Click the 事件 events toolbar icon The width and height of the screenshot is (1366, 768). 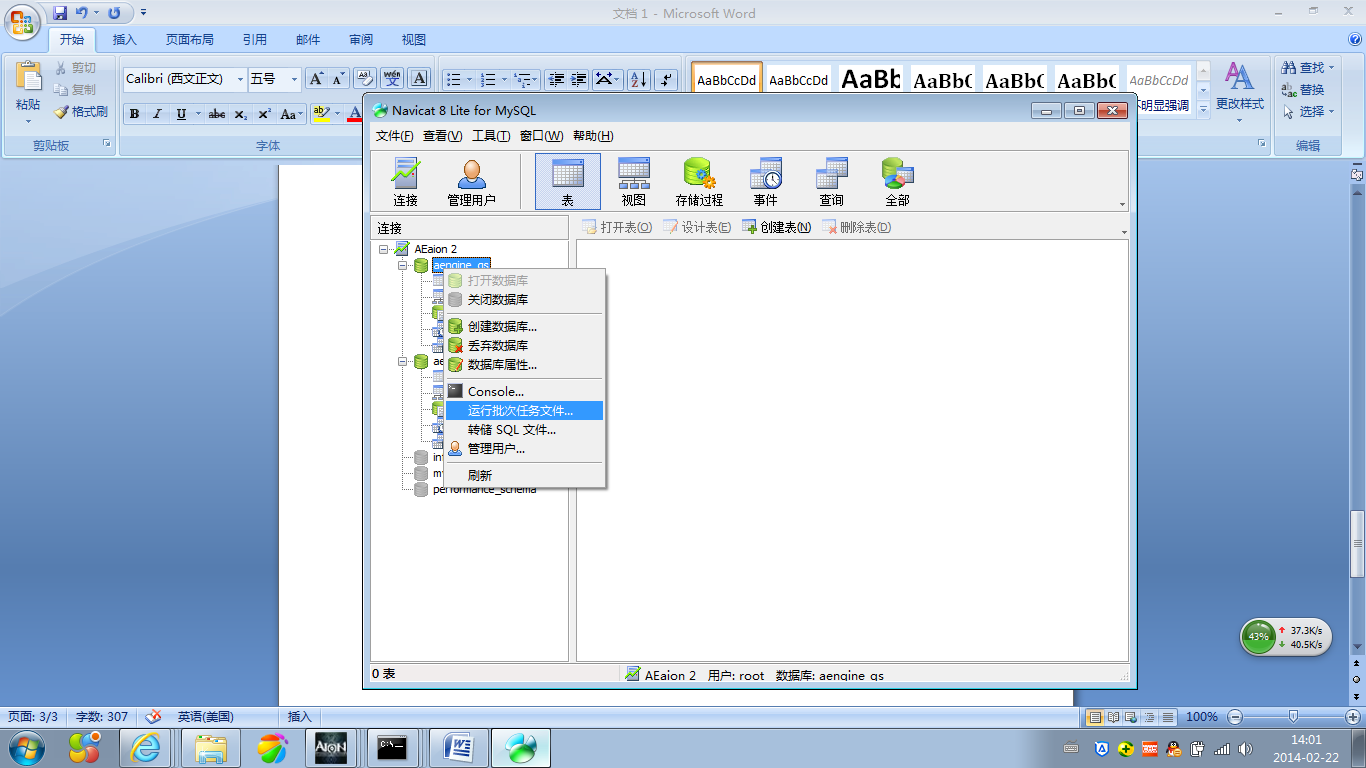[765, 181]
